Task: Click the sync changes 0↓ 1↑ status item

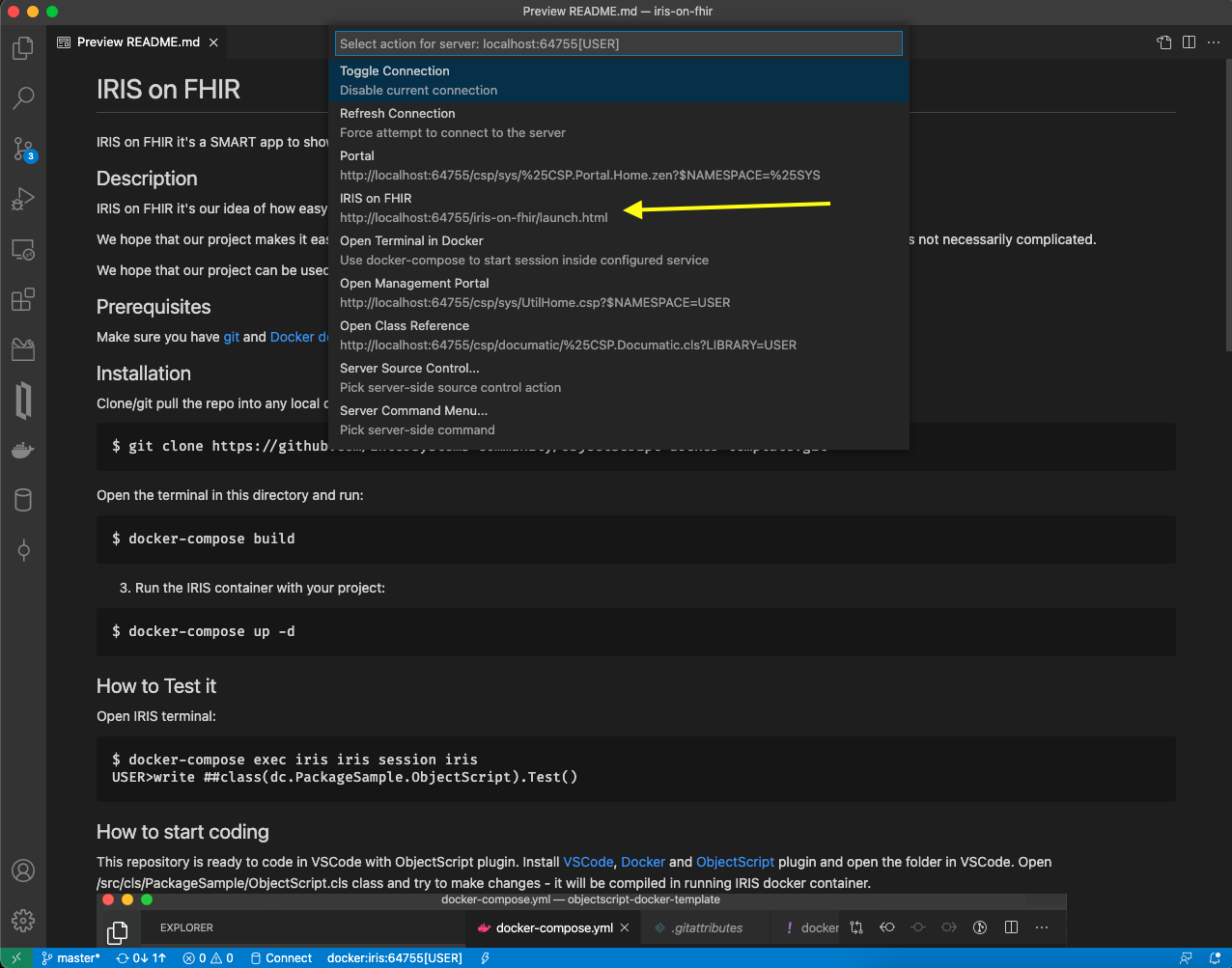Action: pyautogui.click(x=141, y=958)
